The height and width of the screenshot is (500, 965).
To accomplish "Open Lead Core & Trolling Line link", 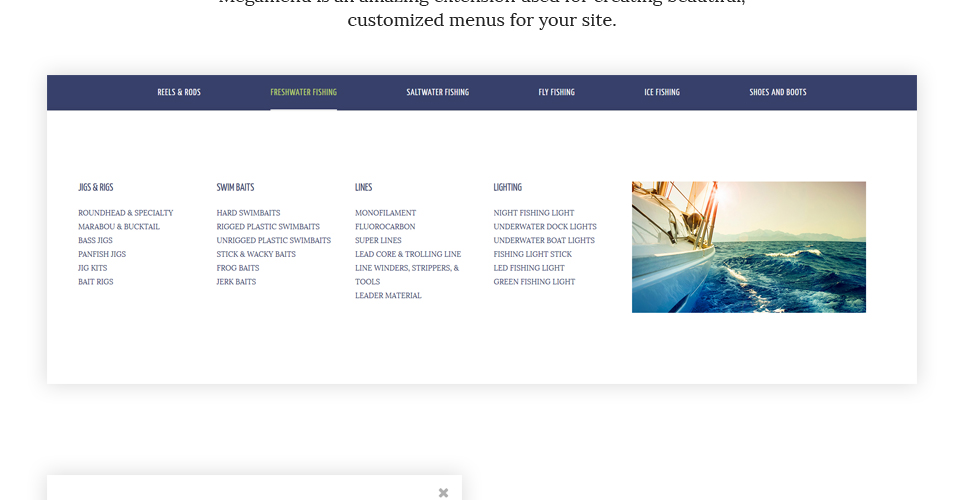I will [x=408, y=254].
